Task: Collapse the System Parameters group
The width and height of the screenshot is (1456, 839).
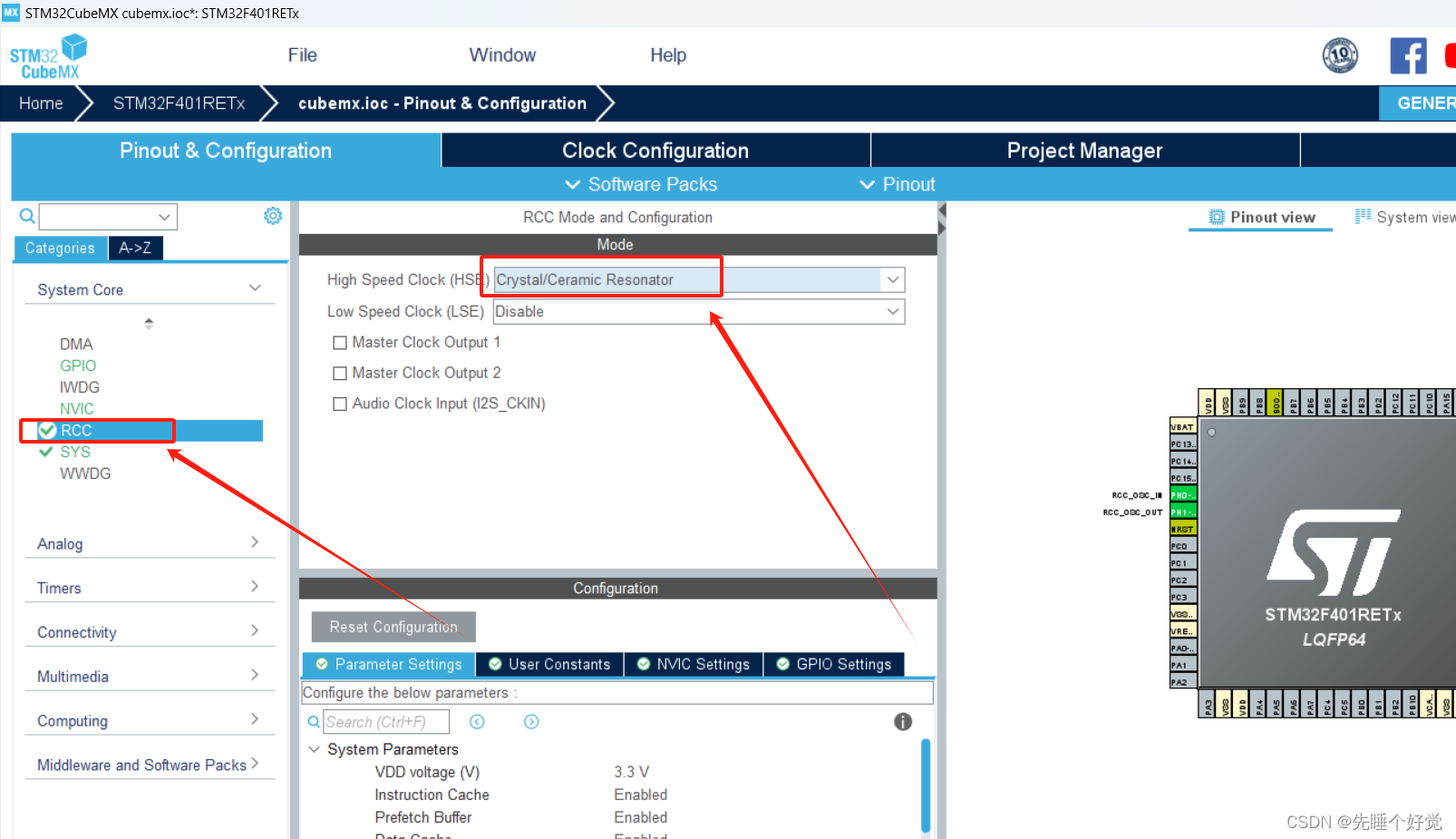Action: pyautogui.click(x=315, y=749)
